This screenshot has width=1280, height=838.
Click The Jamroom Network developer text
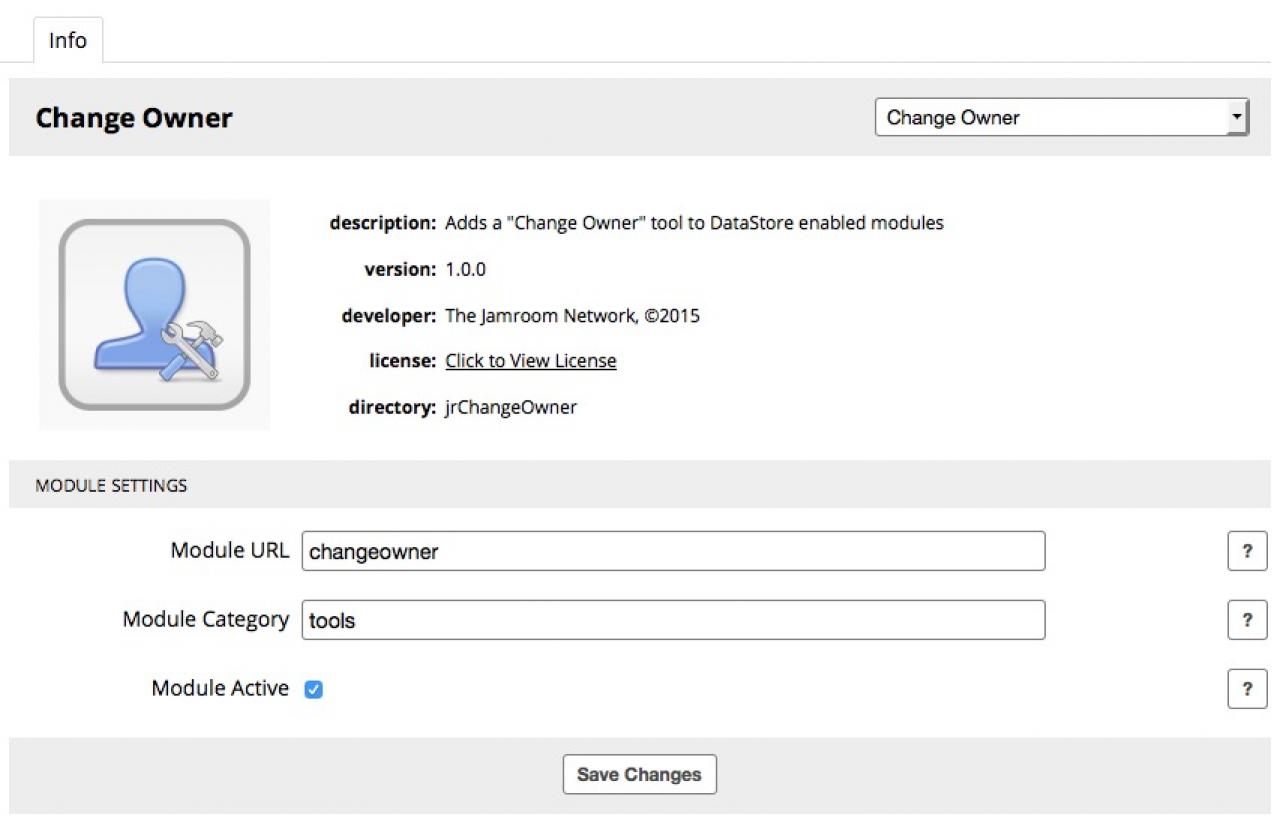click(572, 316)
